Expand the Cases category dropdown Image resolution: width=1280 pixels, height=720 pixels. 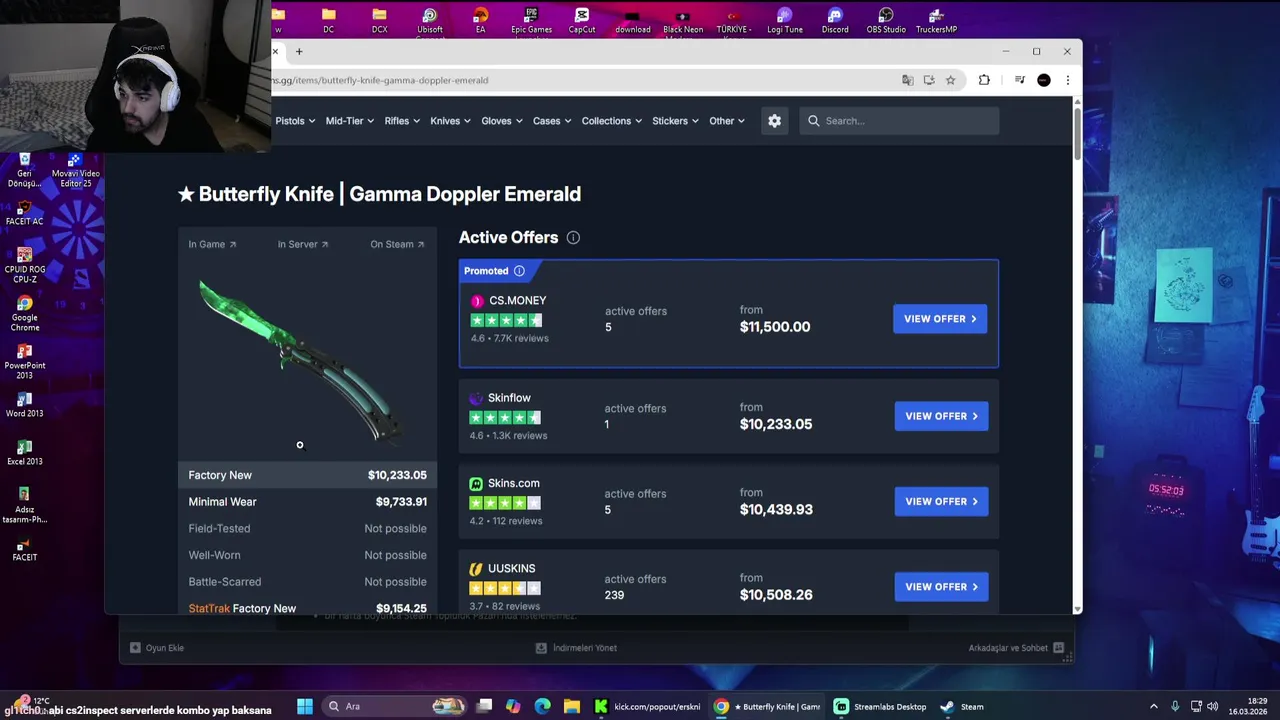(552, 121)
